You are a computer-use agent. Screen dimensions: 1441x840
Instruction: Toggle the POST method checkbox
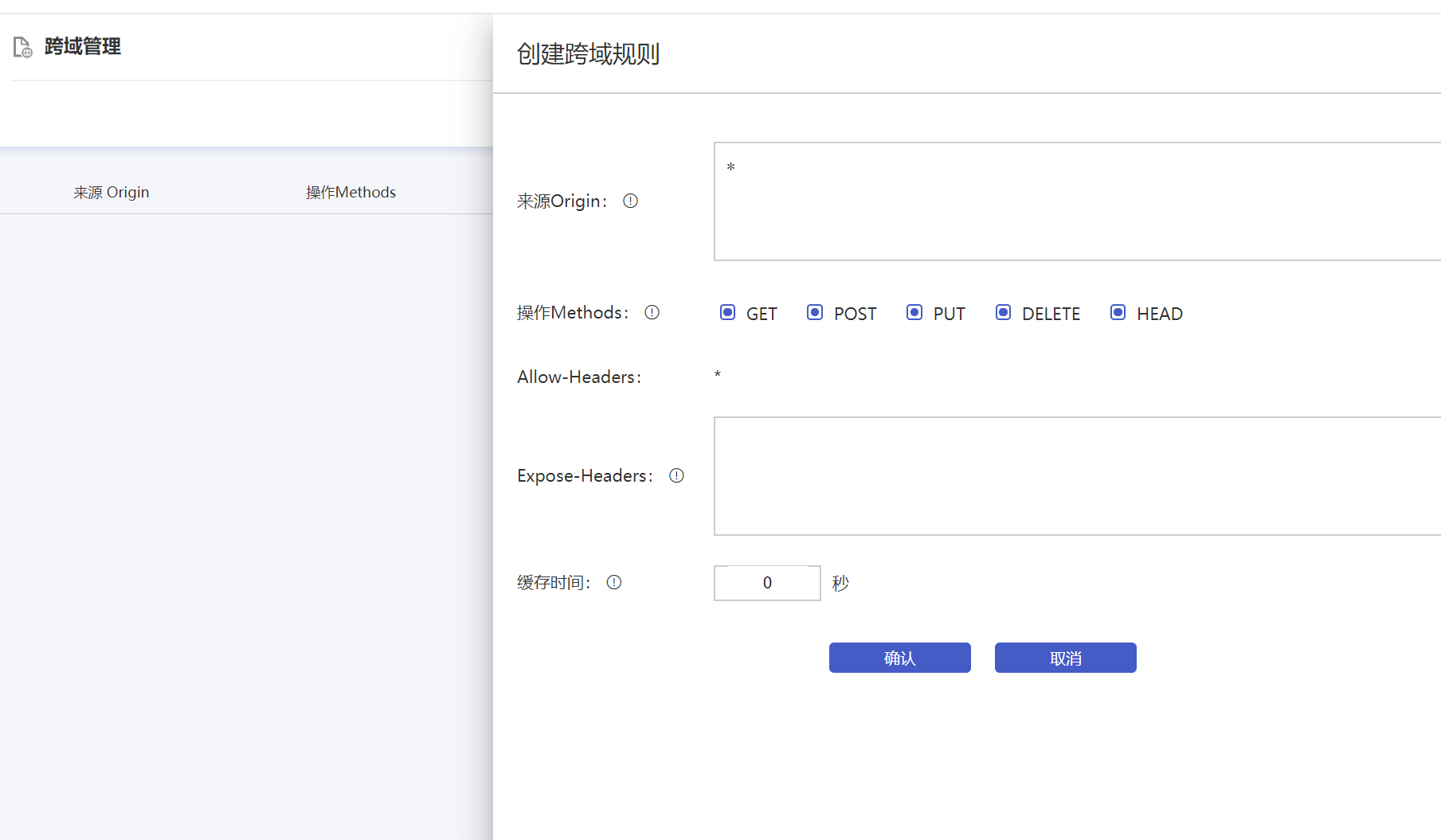coord(815,312)
